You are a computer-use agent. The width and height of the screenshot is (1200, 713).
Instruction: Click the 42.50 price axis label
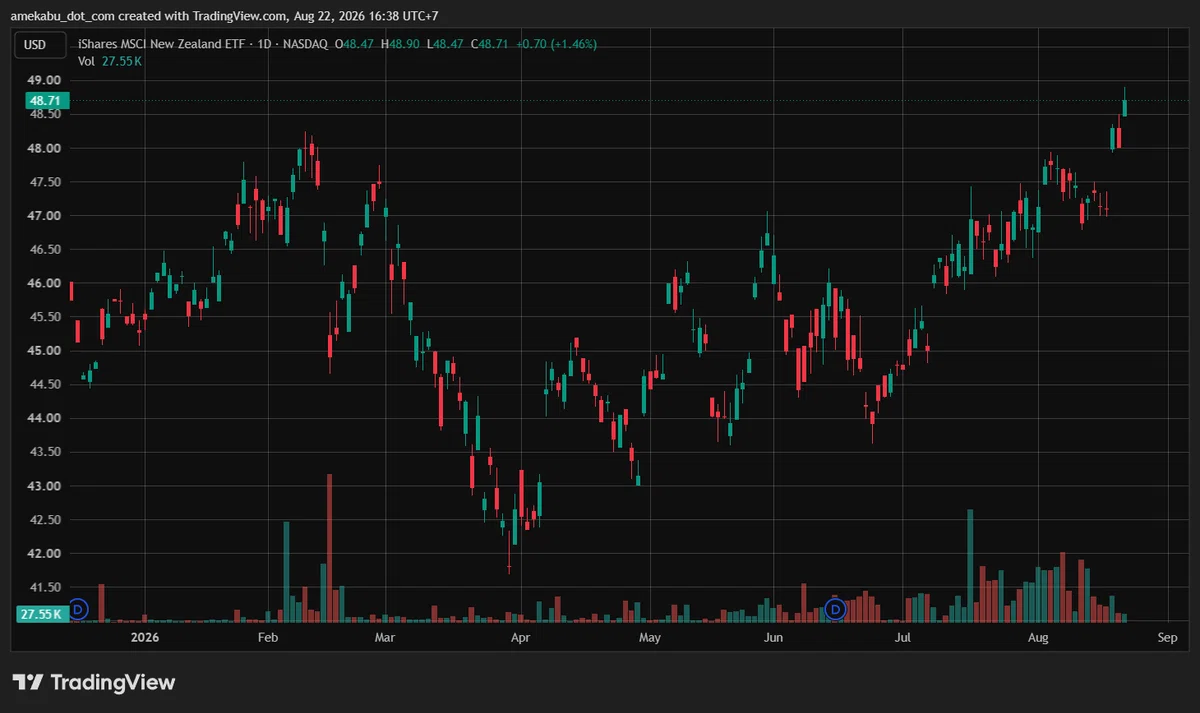(45, 521)
